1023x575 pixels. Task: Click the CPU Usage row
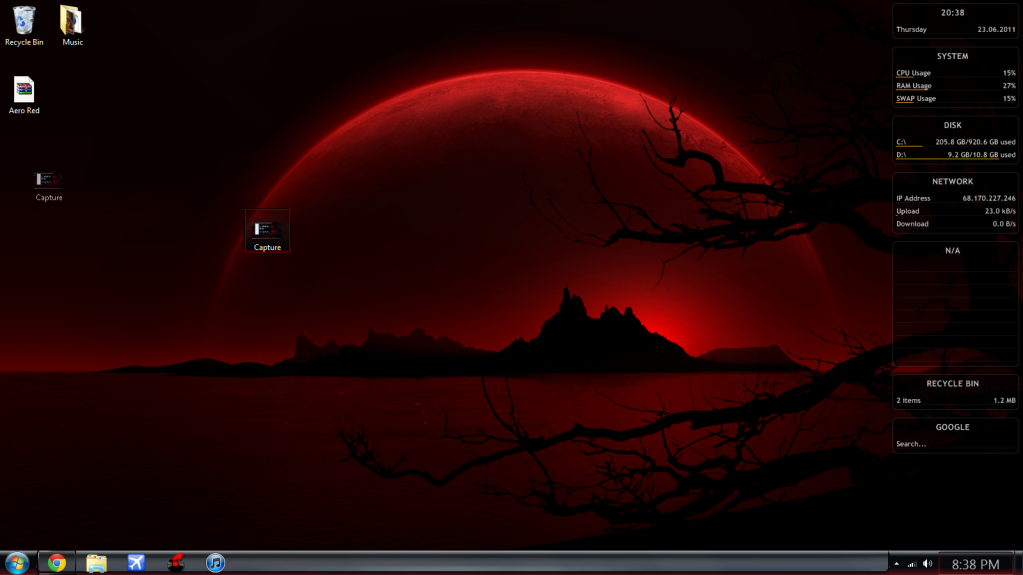coord(955,73)
